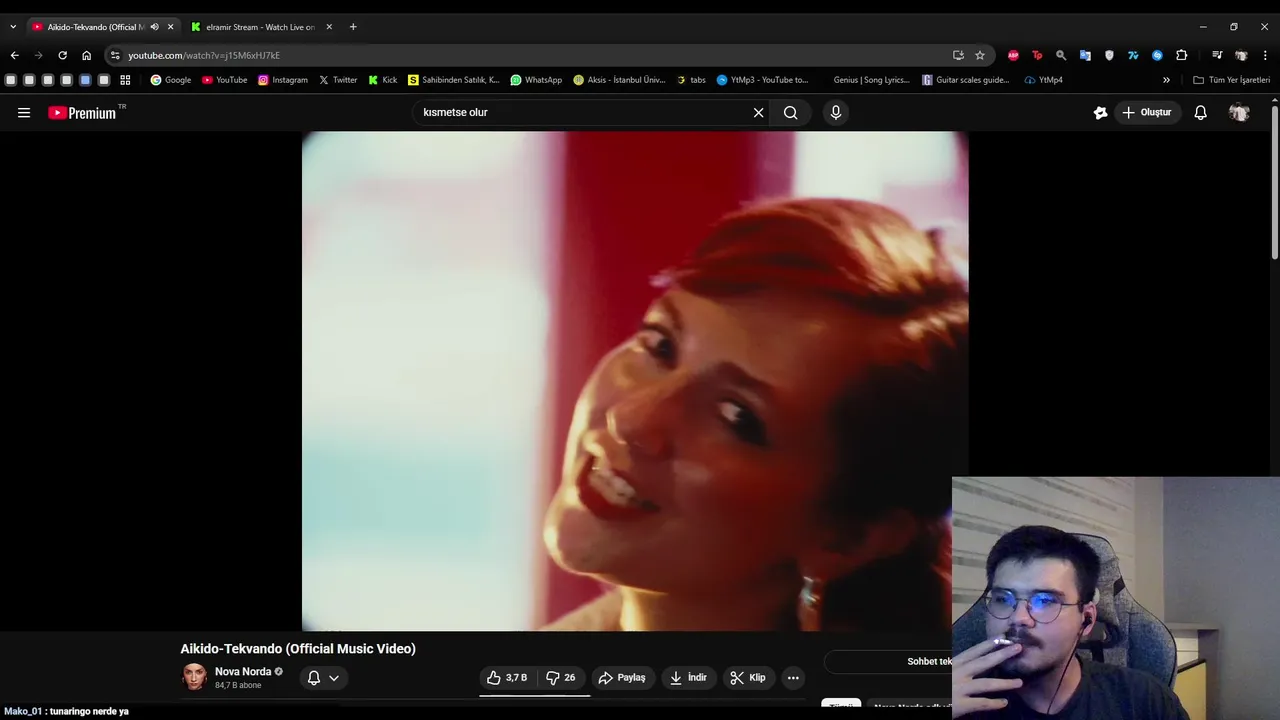Click the address bar URL
Viewport: 1280px width, 720px height.
point(204,55)
